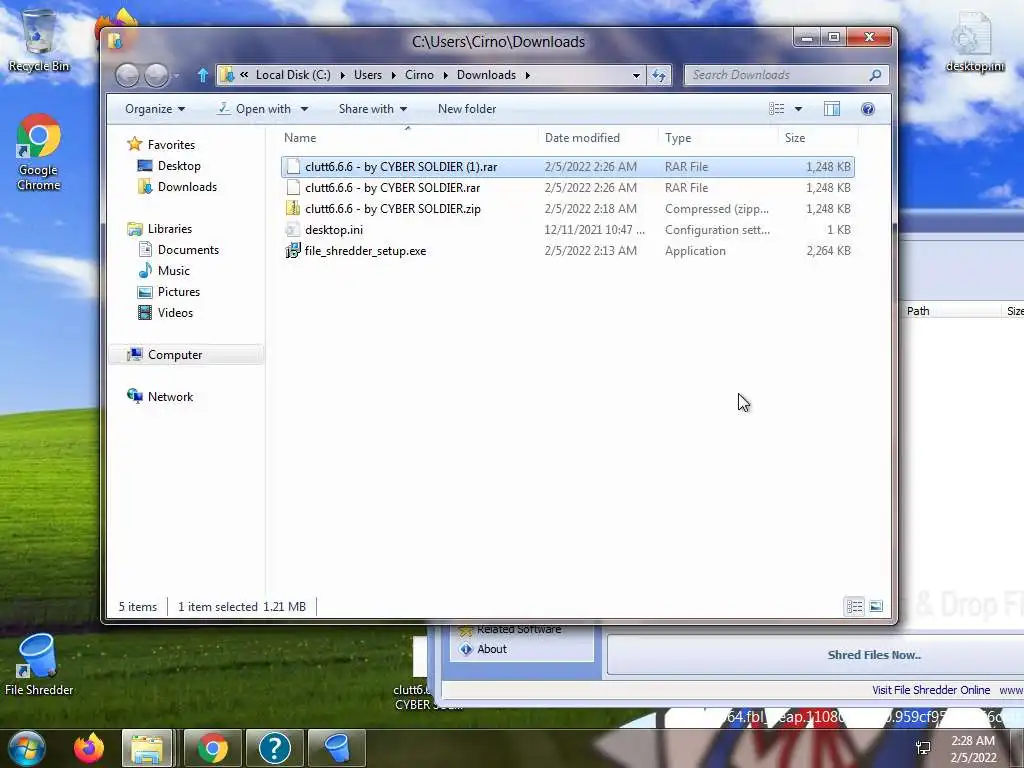The image size is (1024, 768).
Task: Switch to Chrome in the taskbar
Action: coord(212,748)
